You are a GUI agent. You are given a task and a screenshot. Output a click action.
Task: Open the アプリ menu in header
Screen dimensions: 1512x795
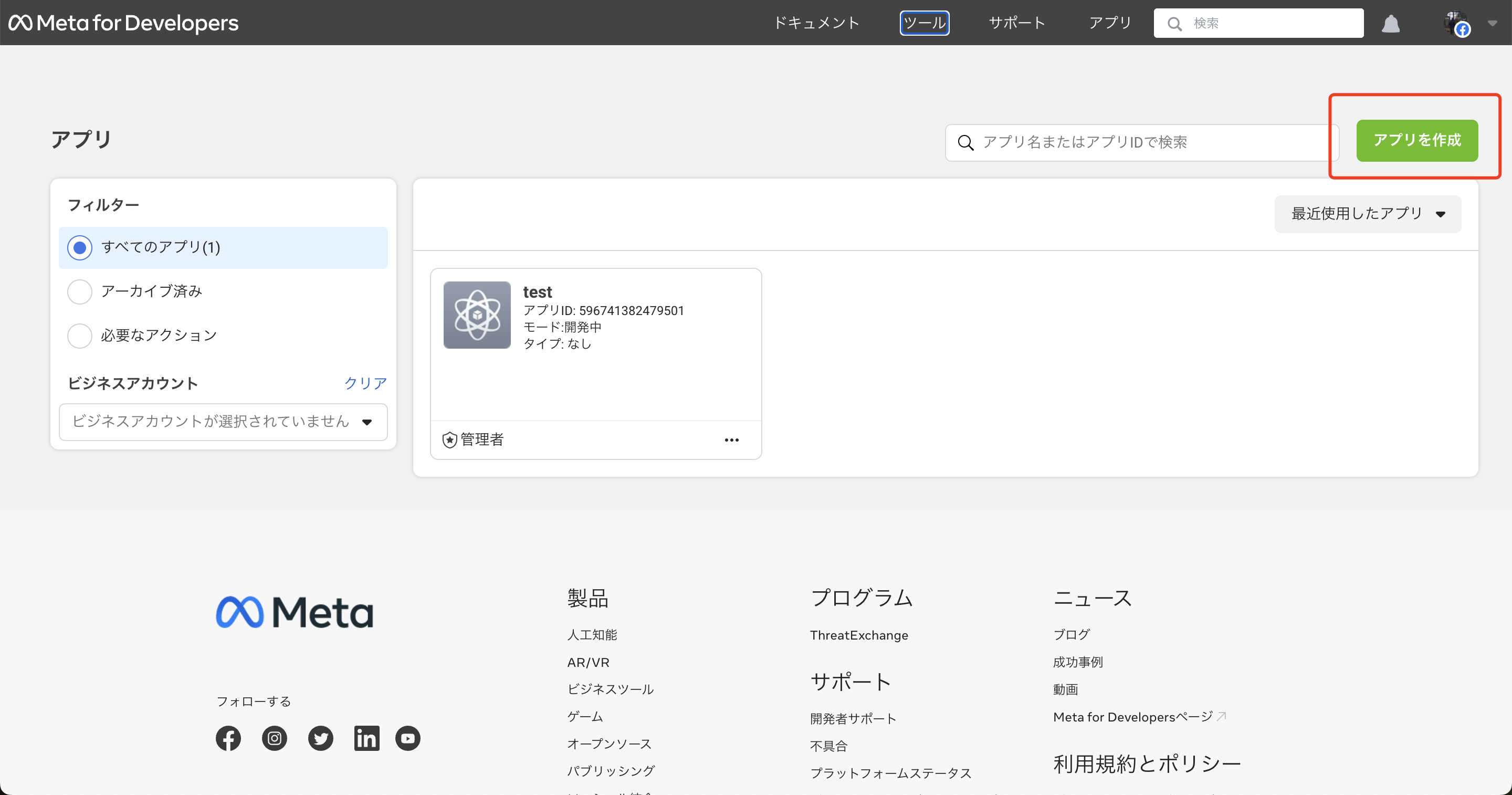point(1110,23)
